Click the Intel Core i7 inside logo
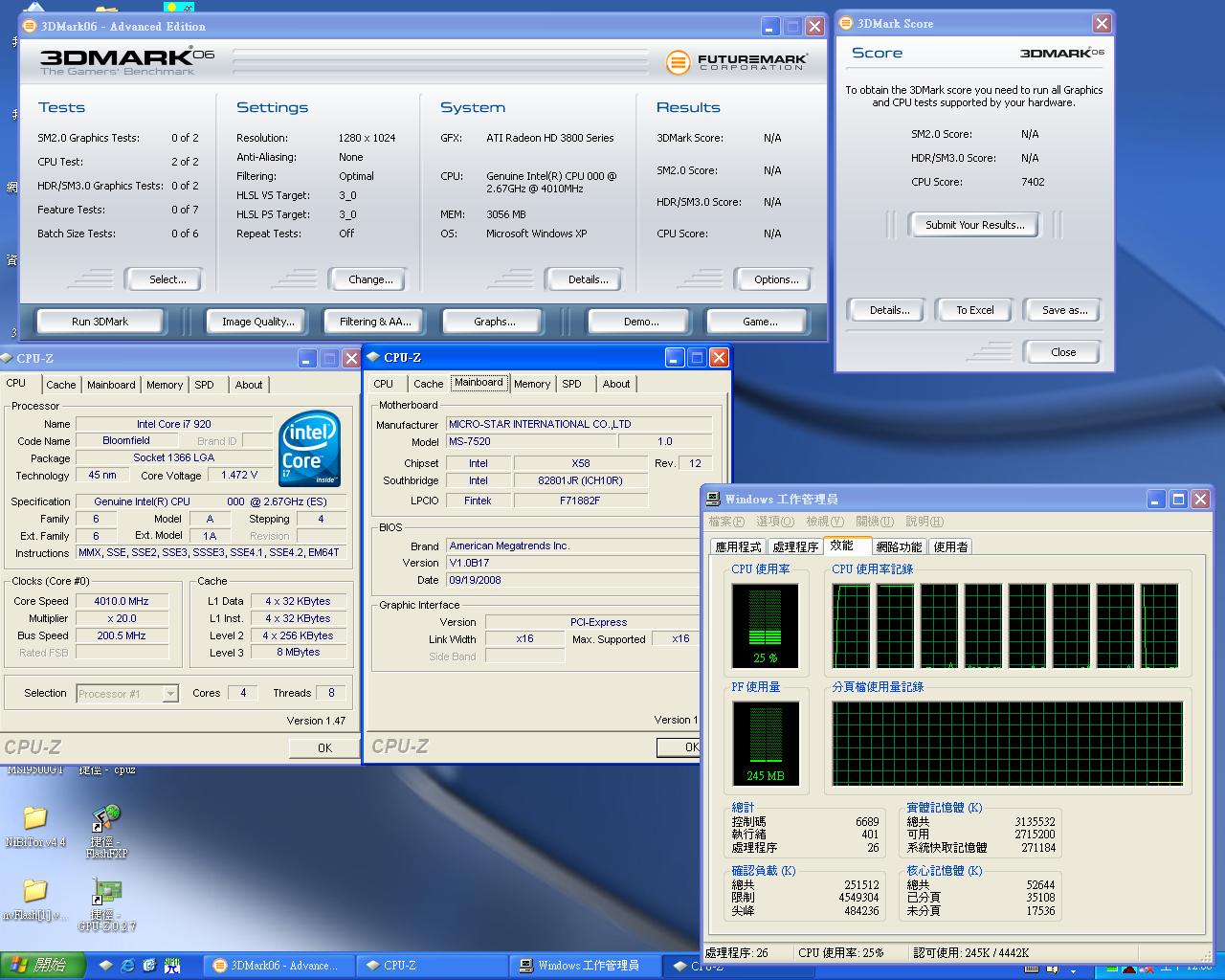Viewport: 1225px width, 980px height. tap(310, 449)
